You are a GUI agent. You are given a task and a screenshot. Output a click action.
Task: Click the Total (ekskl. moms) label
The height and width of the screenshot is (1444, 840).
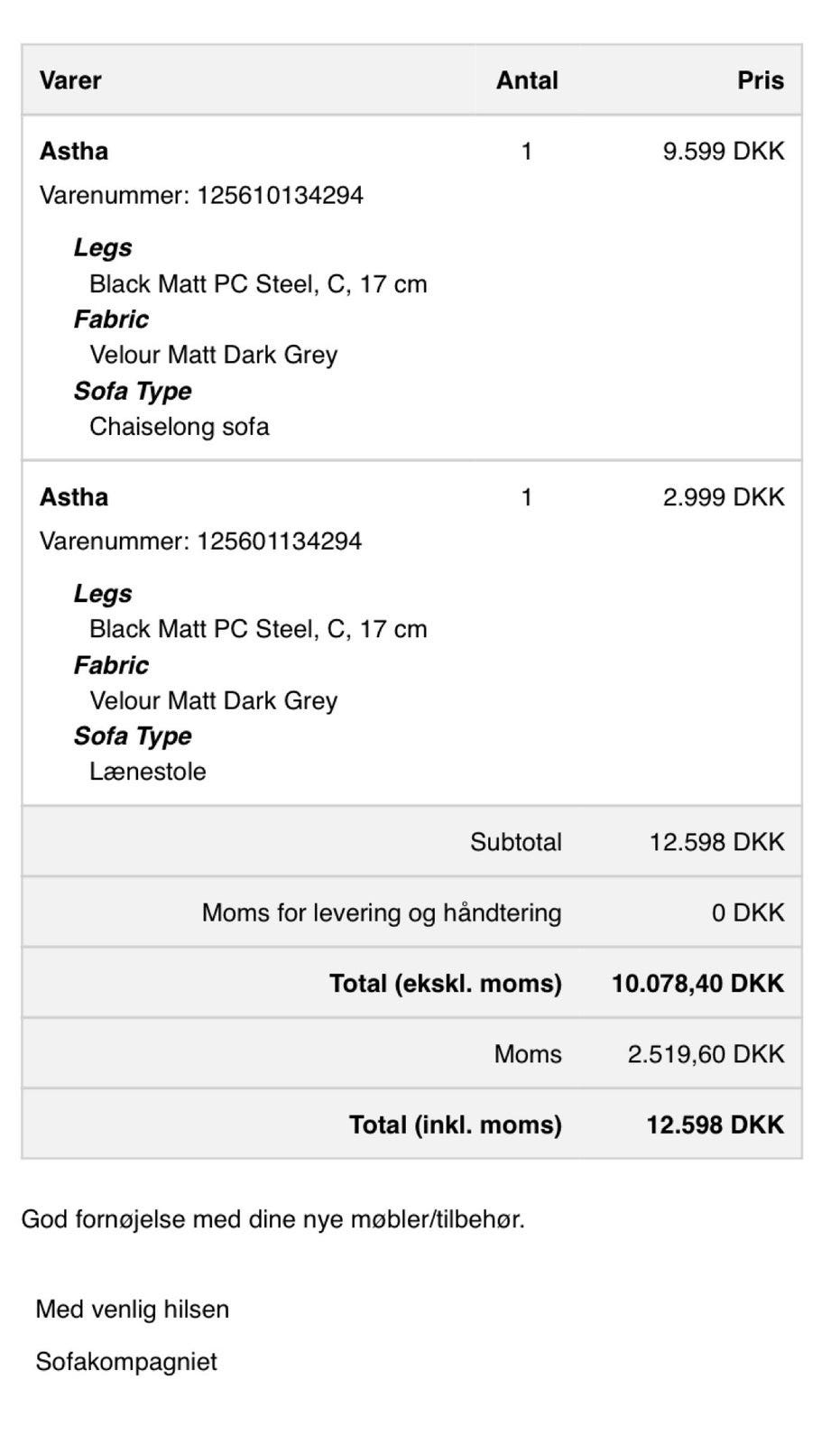[445, 983]
